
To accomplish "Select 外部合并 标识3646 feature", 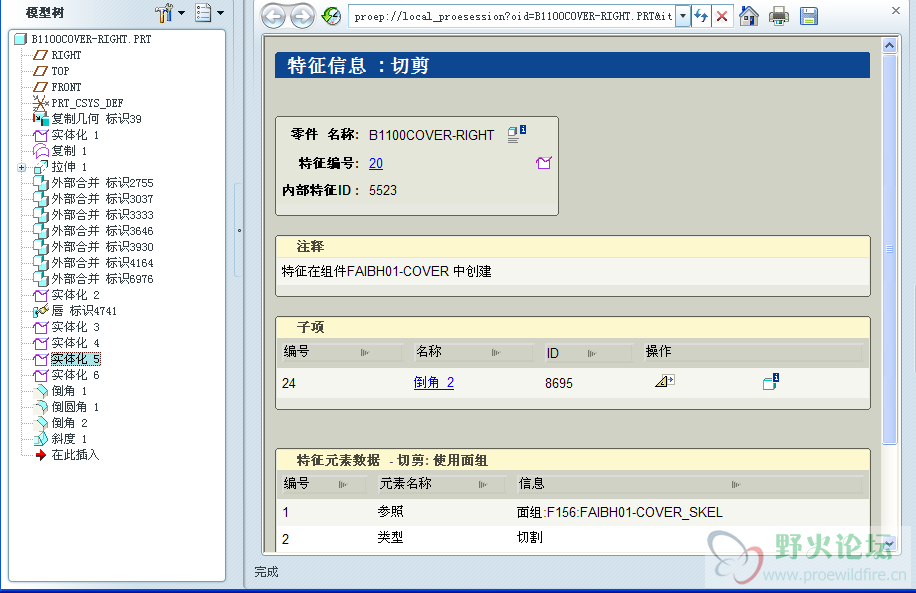I will click(102, 231).
